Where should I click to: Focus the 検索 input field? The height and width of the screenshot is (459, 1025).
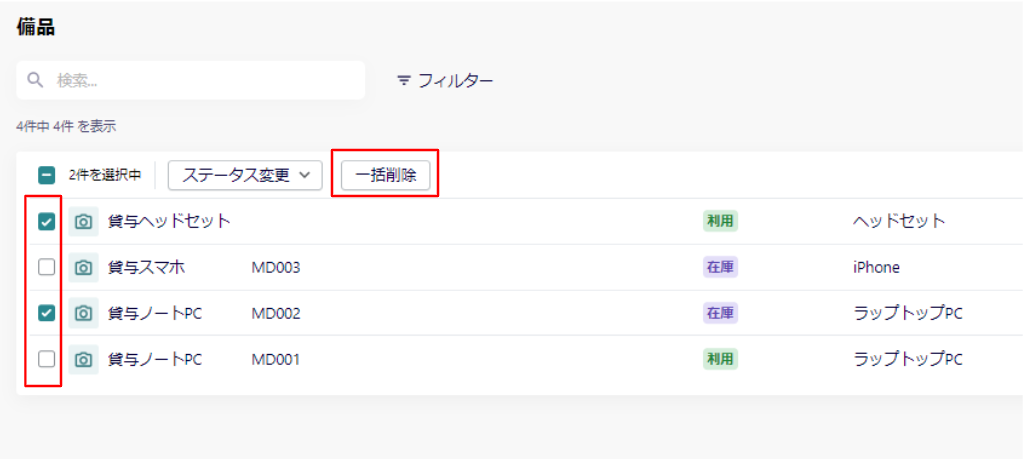191,80
